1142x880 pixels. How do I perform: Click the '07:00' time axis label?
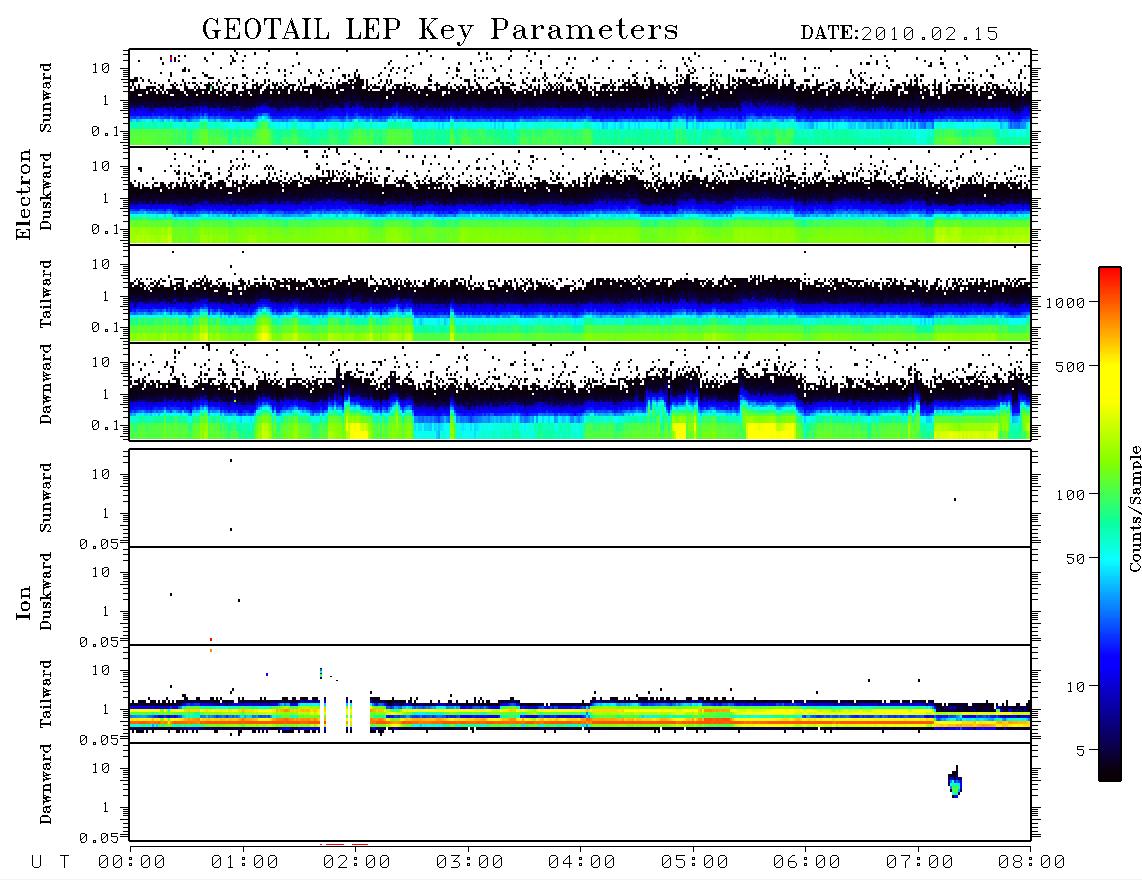[920, 862]
